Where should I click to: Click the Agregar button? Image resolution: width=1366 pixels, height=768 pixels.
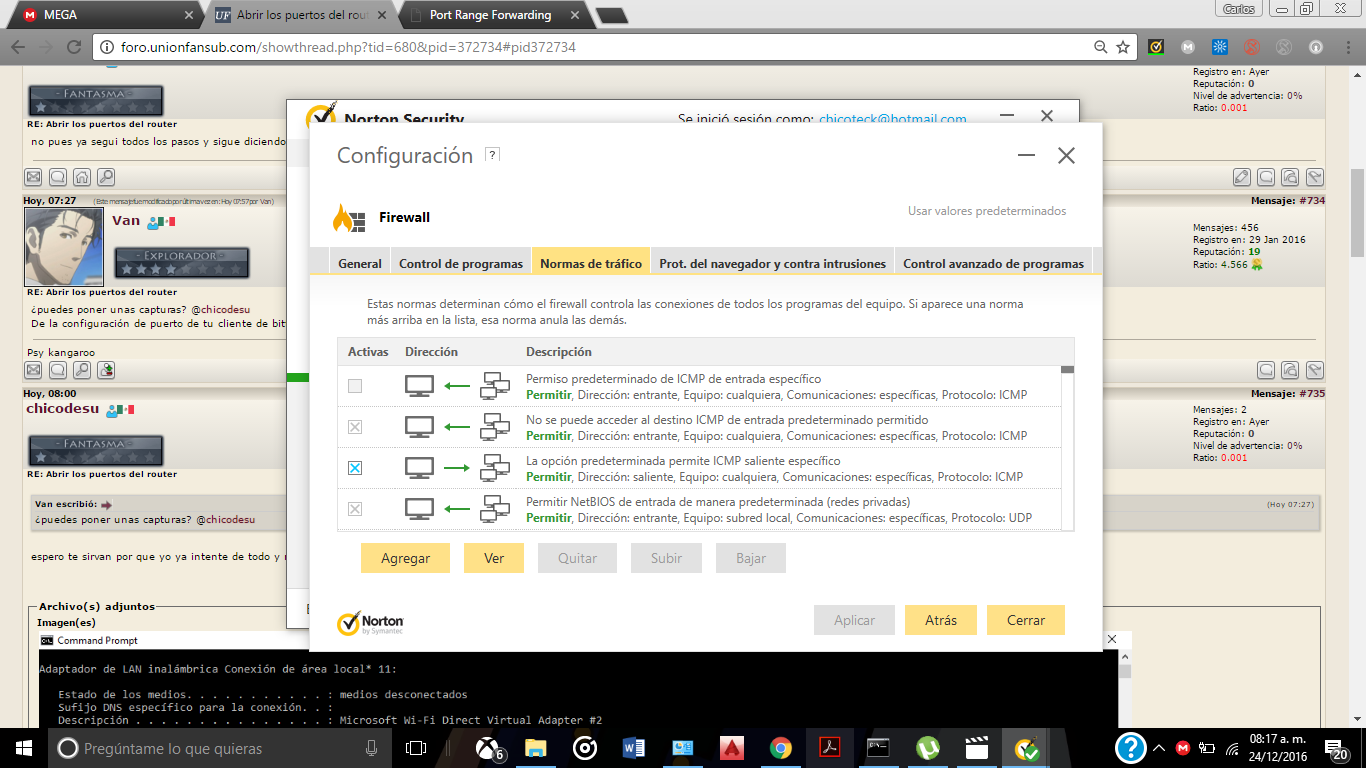tap(405, 558)
